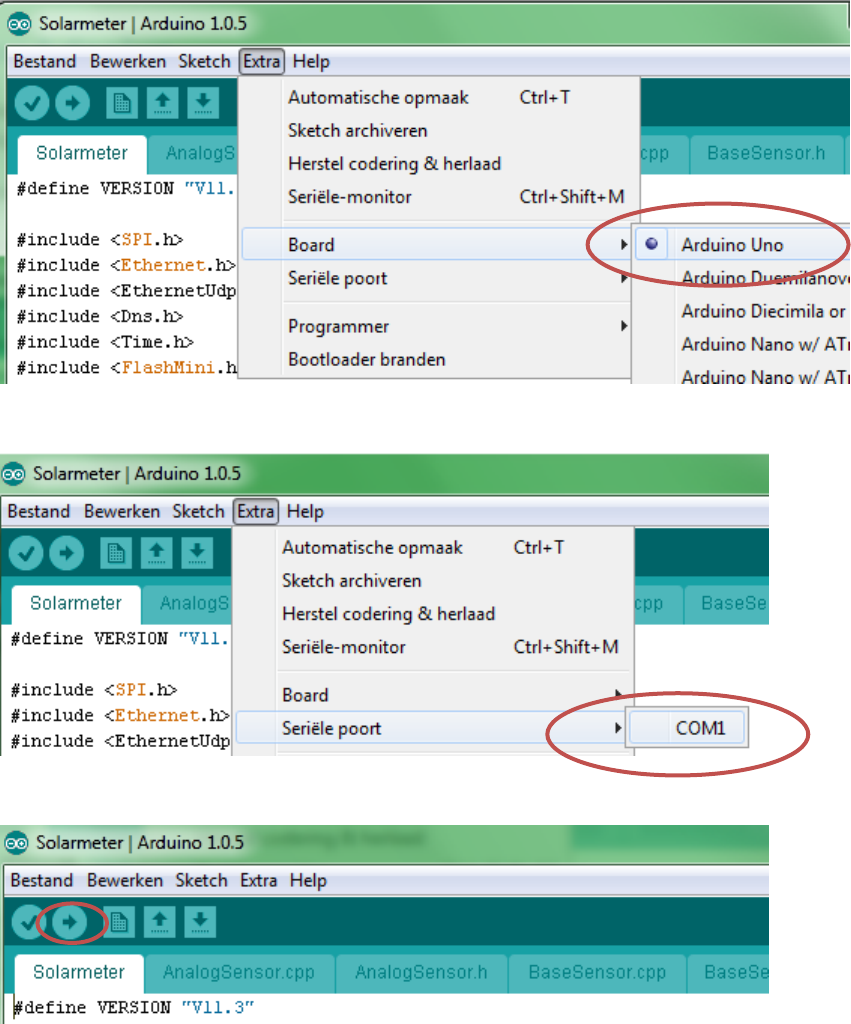Open Sketch menu in bottom window

pos(201,880)
